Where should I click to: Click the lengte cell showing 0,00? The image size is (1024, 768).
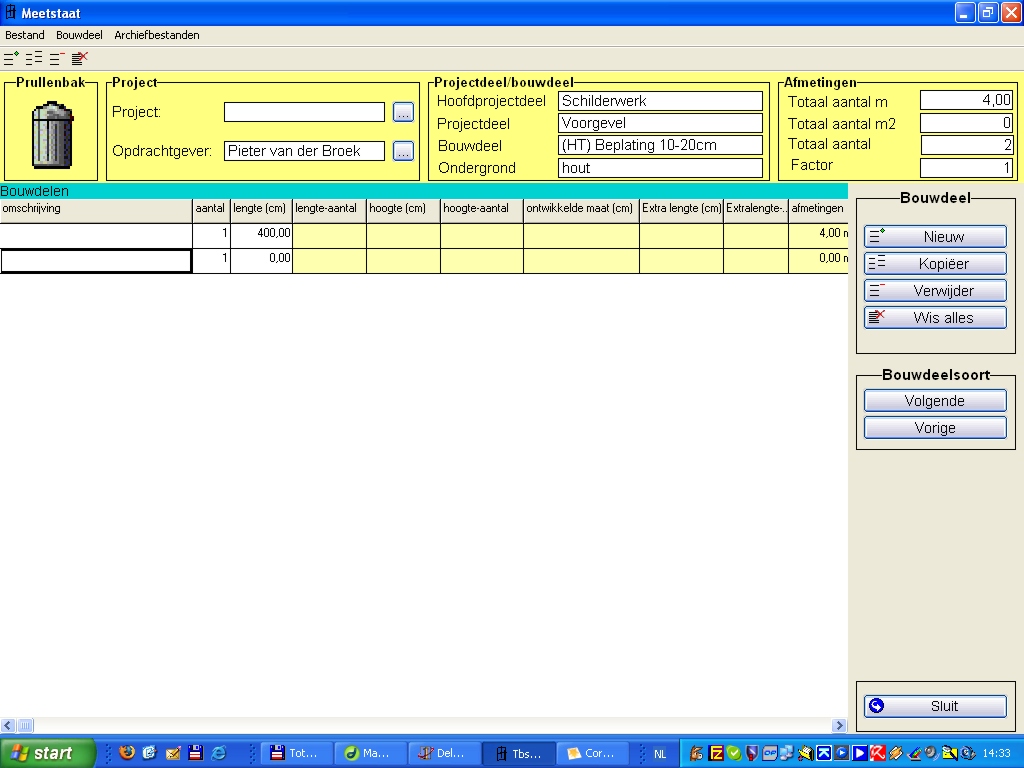point(261,261)
